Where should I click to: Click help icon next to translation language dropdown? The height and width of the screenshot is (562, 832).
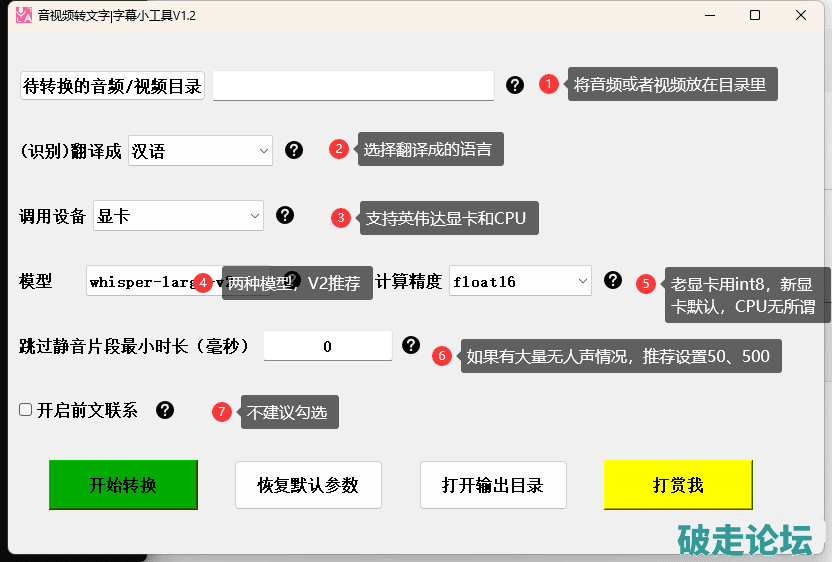click(294, 150)
